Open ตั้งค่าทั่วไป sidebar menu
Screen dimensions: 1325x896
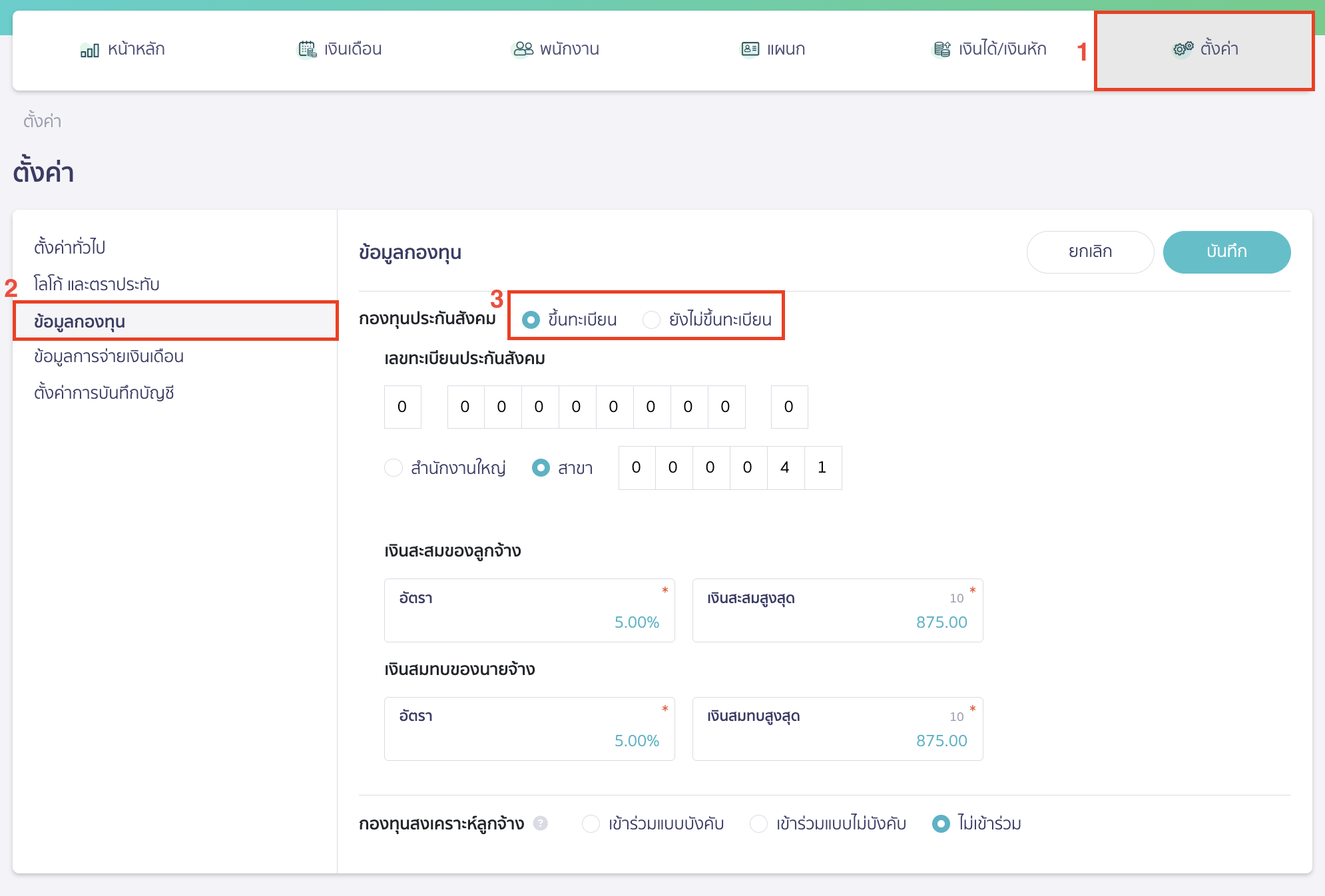coord(70,248)
